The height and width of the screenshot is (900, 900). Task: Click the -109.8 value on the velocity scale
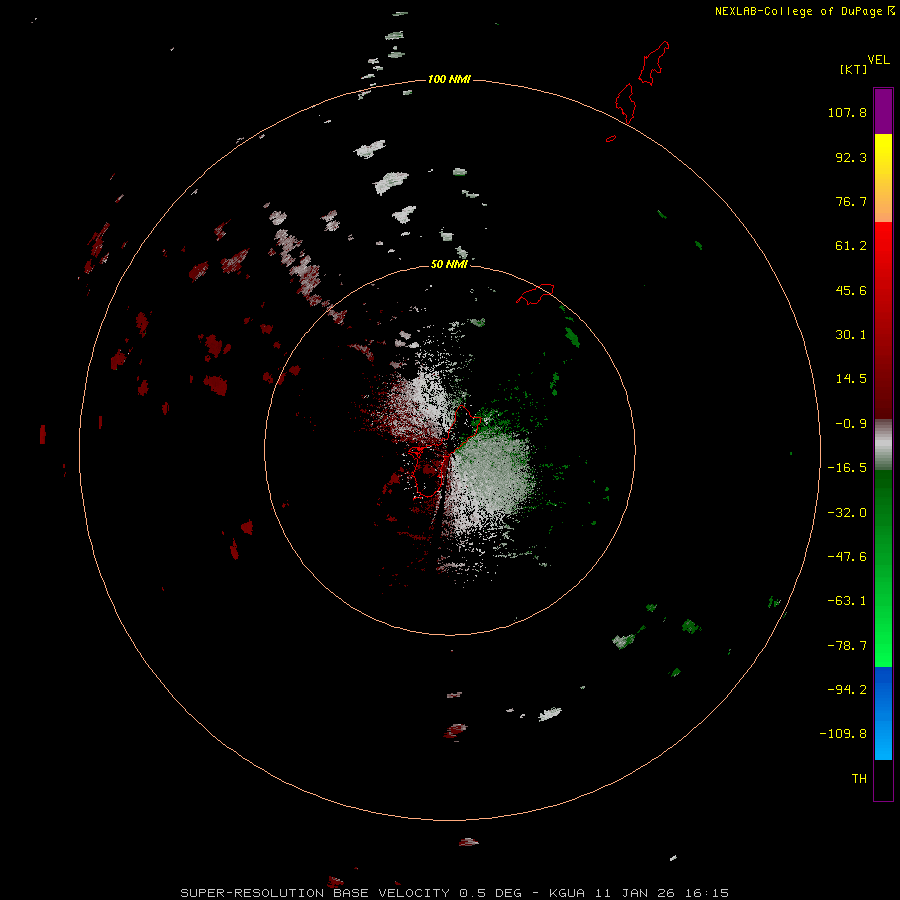click(843, 734)
